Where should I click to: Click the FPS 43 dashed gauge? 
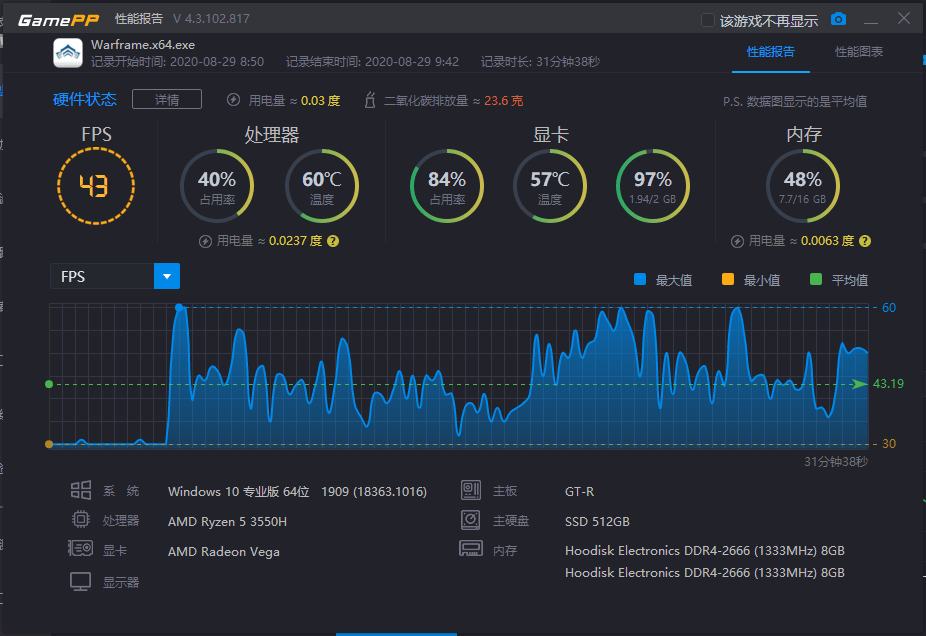point(96,186)
